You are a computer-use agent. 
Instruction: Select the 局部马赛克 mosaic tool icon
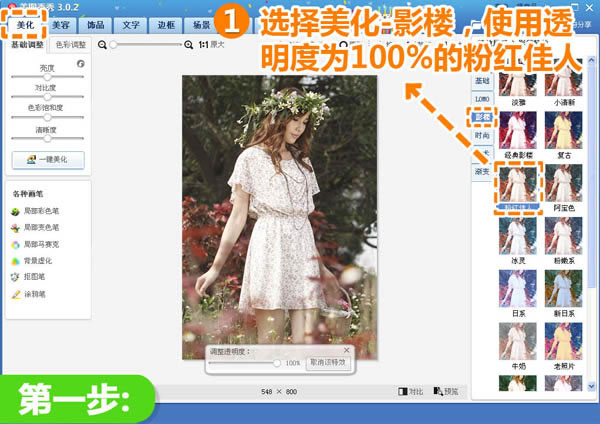pyautogui.click(x=15, y=245)
